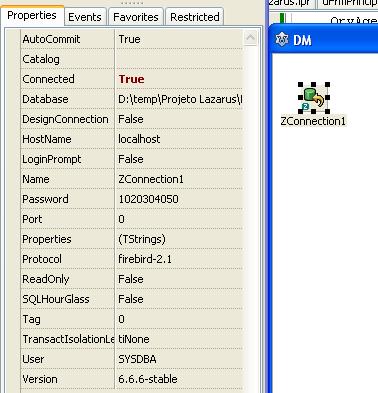378x393 pixels.
Task: Click the Name value ZConnection1
Action: pos(151,179)
